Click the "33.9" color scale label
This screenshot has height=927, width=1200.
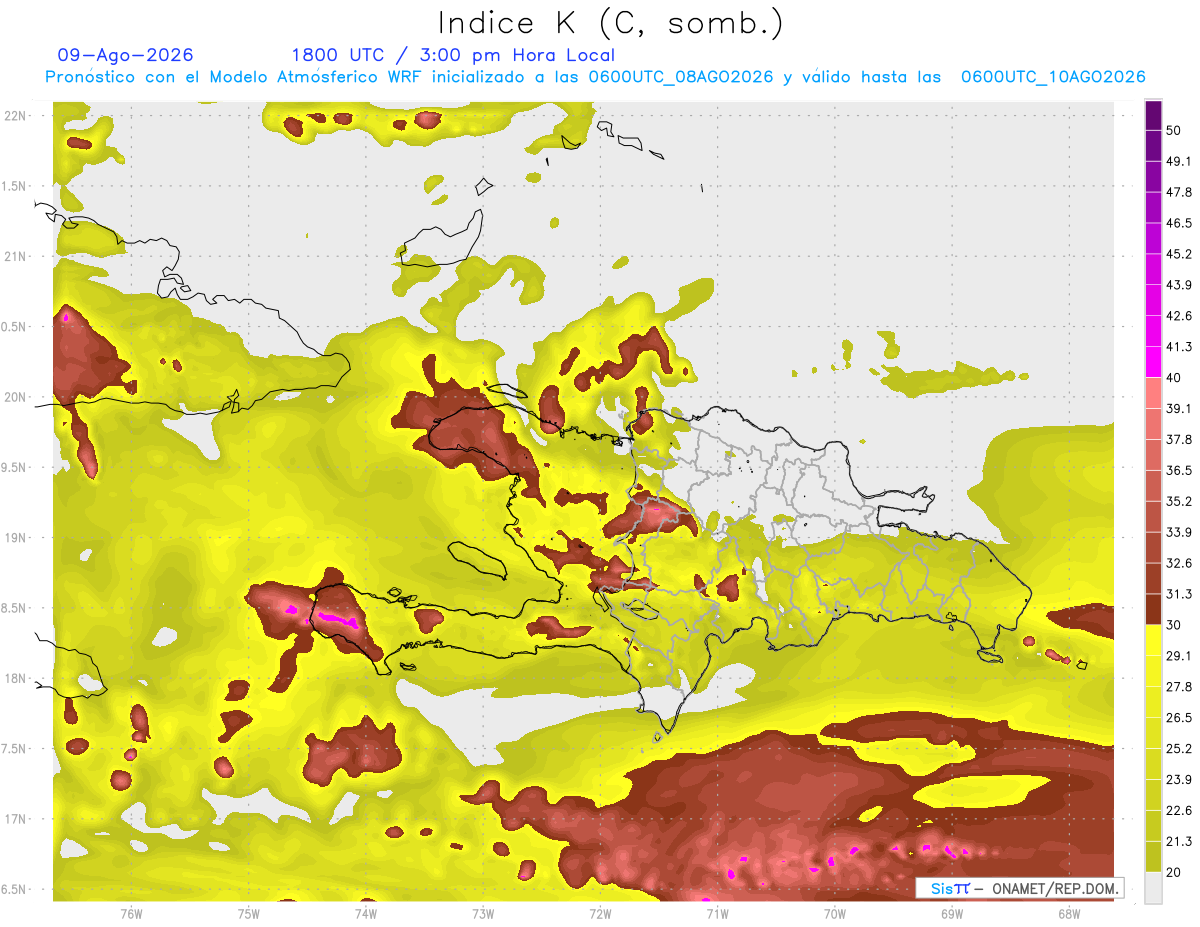click(1179, 533)
